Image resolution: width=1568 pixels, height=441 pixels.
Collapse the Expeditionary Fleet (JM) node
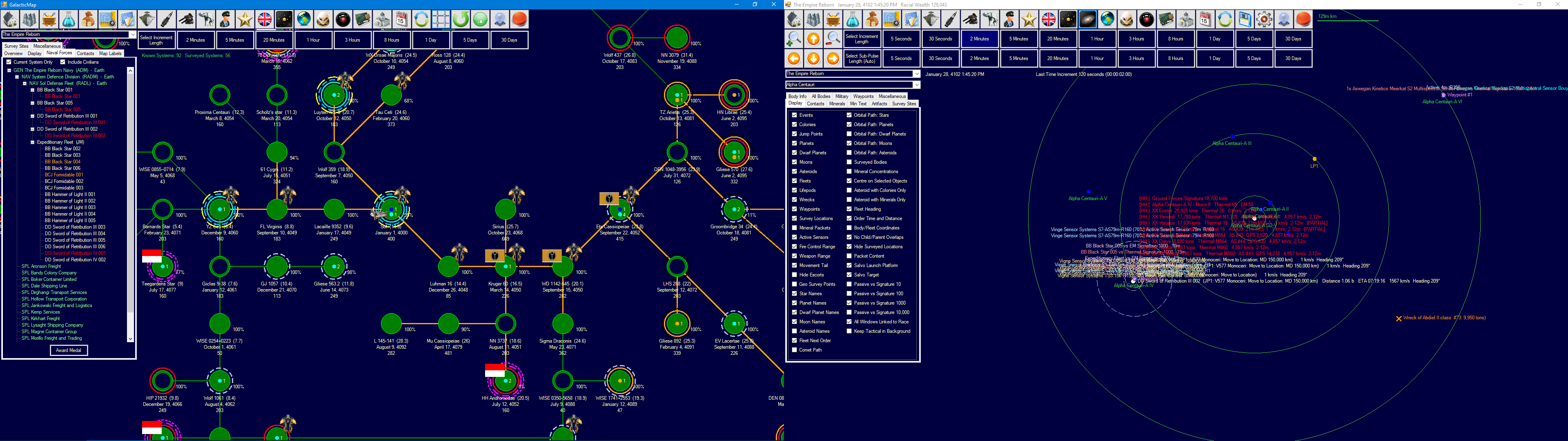tap(33, 143)
